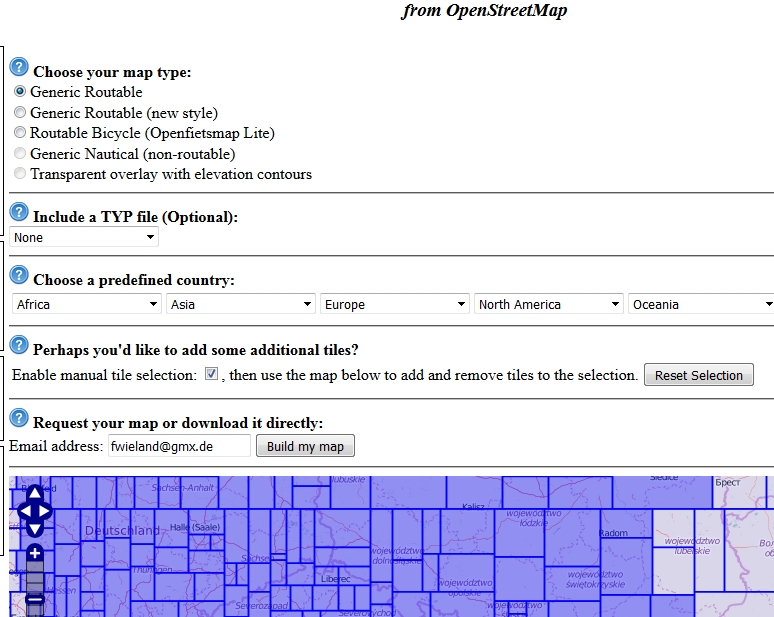The width and height of the screenshot is (774, 617).
Task: Open the TYP file dropdown showing None
Action: pyautogui.click(x=85, y=238)
